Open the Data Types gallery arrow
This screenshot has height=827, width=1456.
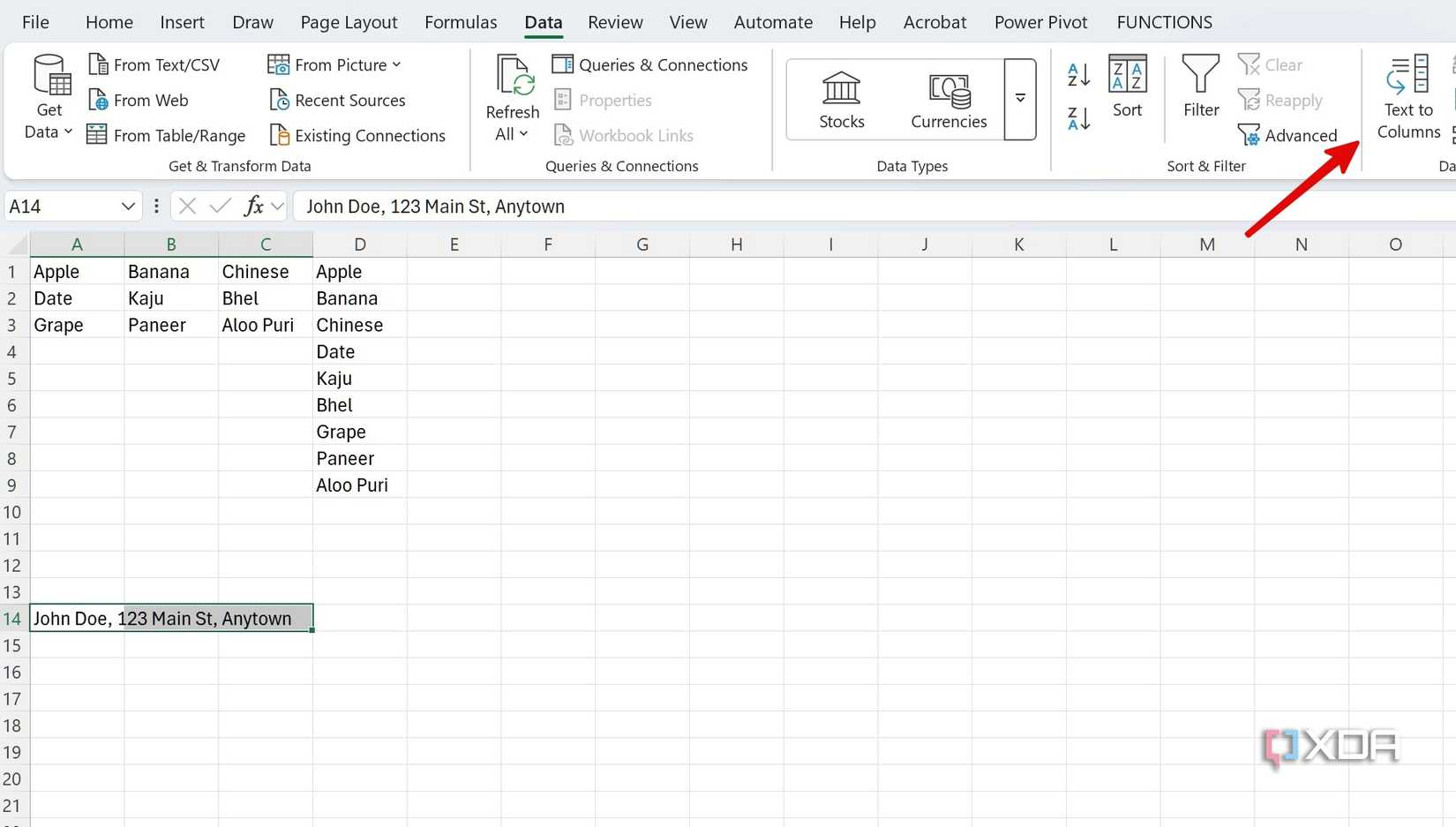tap(1020, 100)
